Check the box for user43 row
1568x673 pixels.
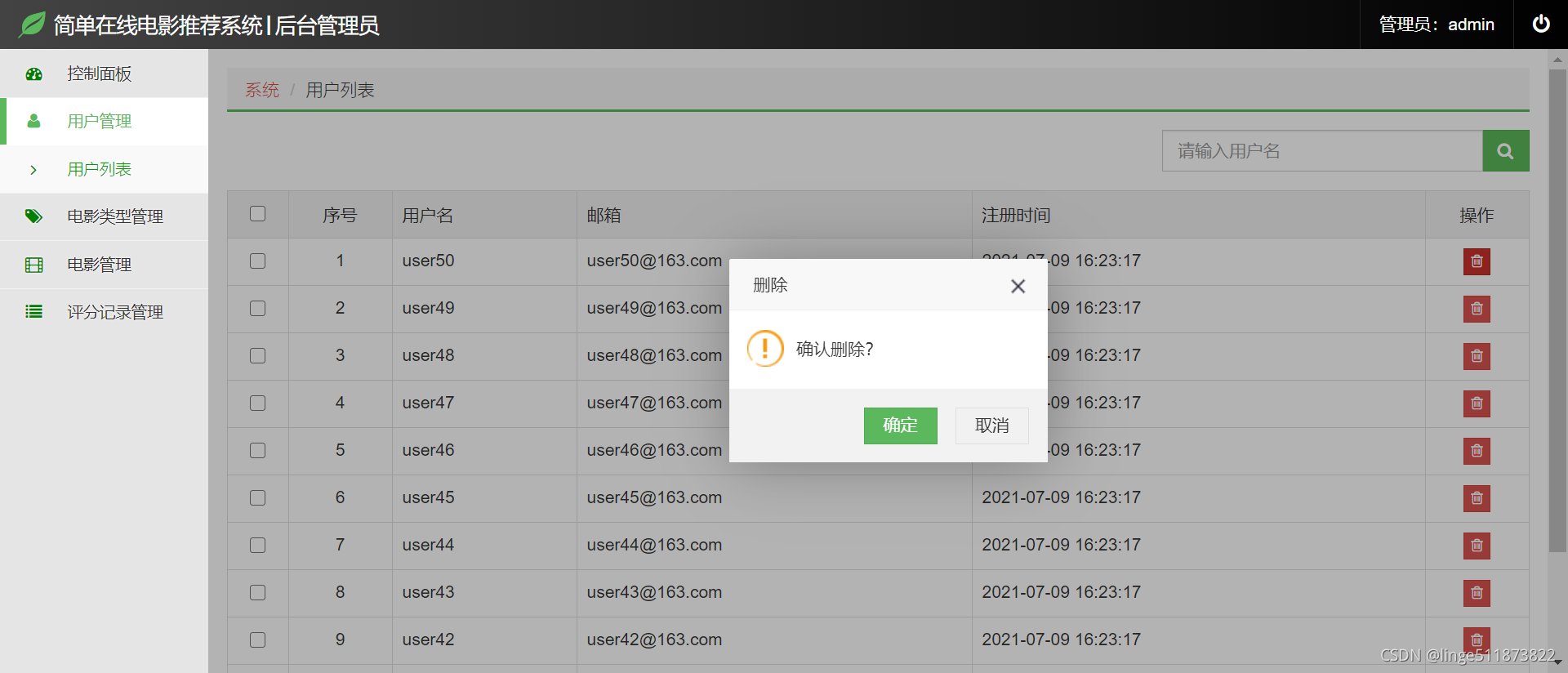coord(258,592)
